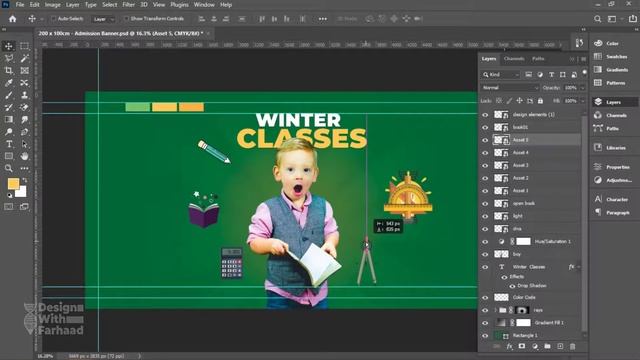Hide the Asset 5 layer

(485, 140)
